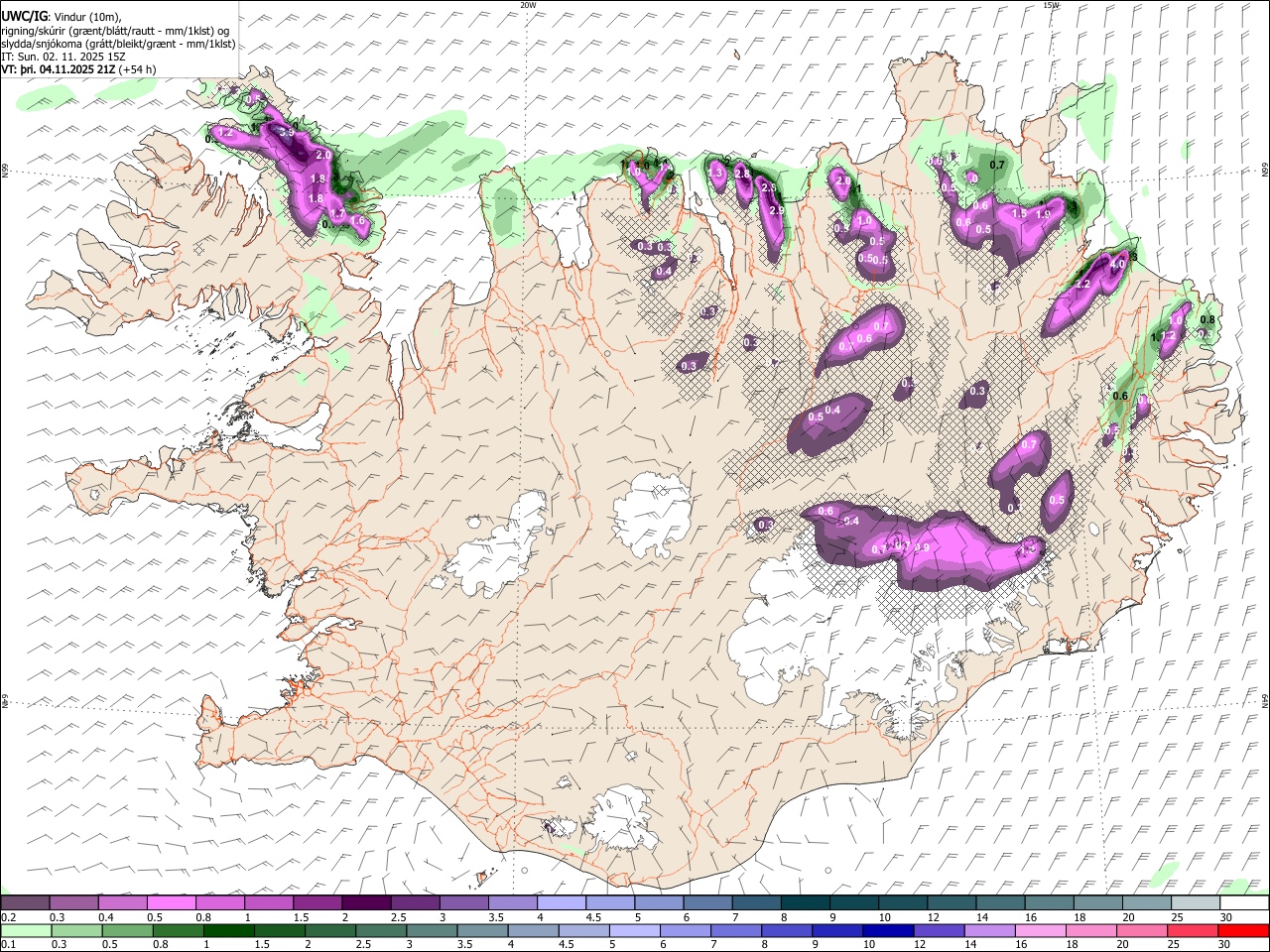Select lower legend swatch between 6 and 7
Viewport: 1270px width, 952px height.
(x=686, y=930)
